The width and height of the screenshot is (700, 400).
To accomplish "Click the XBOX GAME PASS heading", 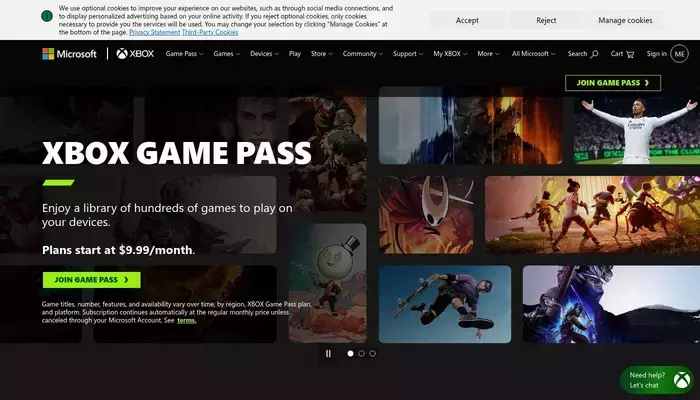I will click(177, 153).
